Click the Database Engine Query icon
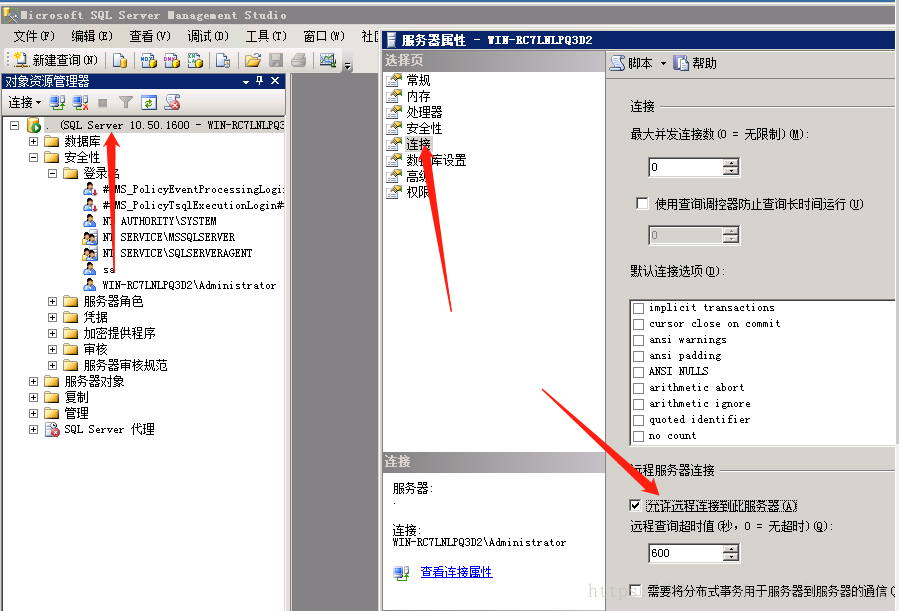This screenshot has width=899, height=611. click(120, 60)
